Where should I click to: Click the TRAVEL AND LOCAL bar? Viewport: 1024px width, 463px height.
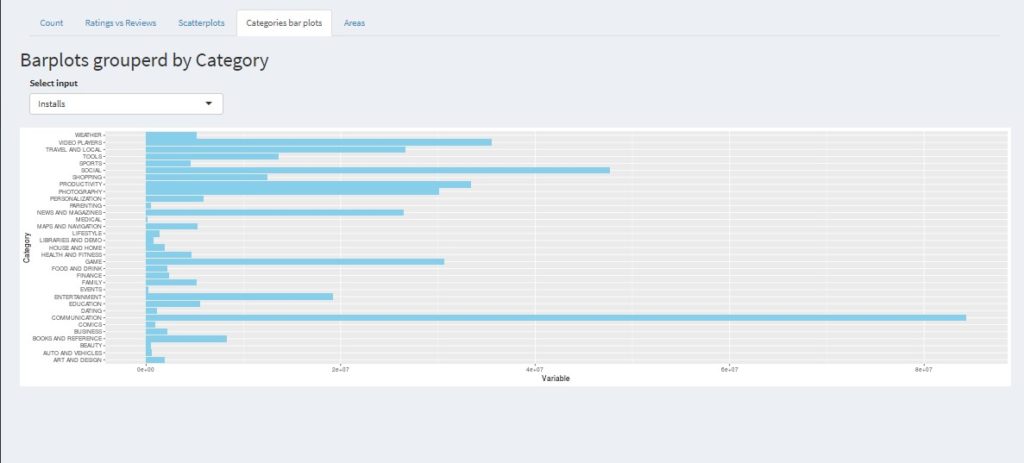(x=275, y=149)
